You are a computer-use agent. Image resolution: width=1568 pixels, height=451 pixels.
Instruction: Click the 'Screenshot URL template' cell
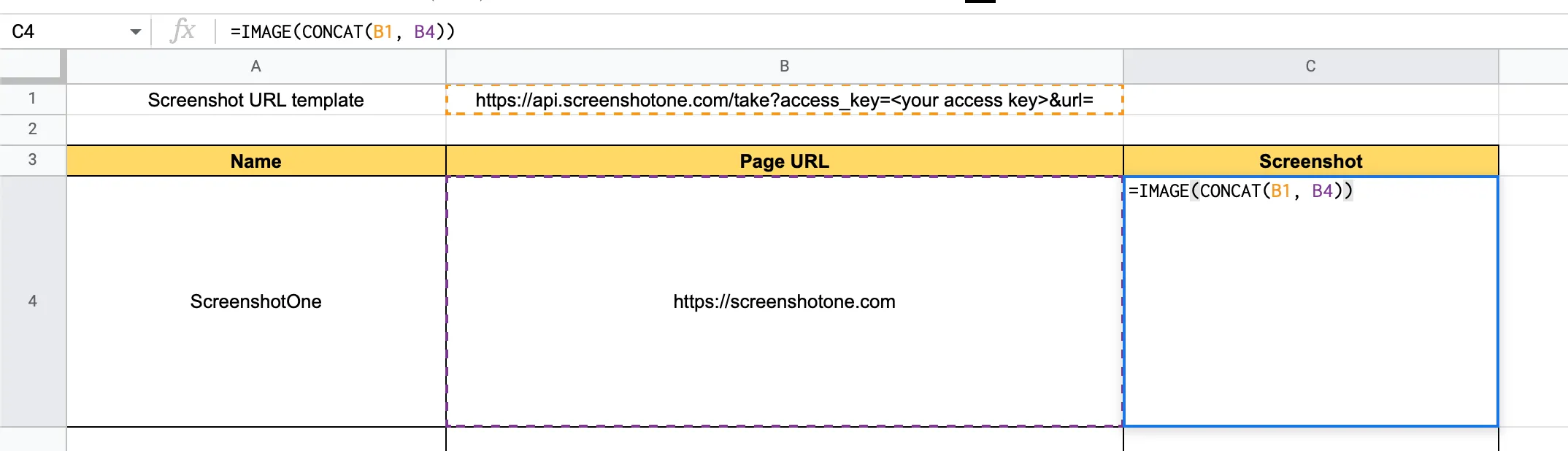tap(255, 100)
